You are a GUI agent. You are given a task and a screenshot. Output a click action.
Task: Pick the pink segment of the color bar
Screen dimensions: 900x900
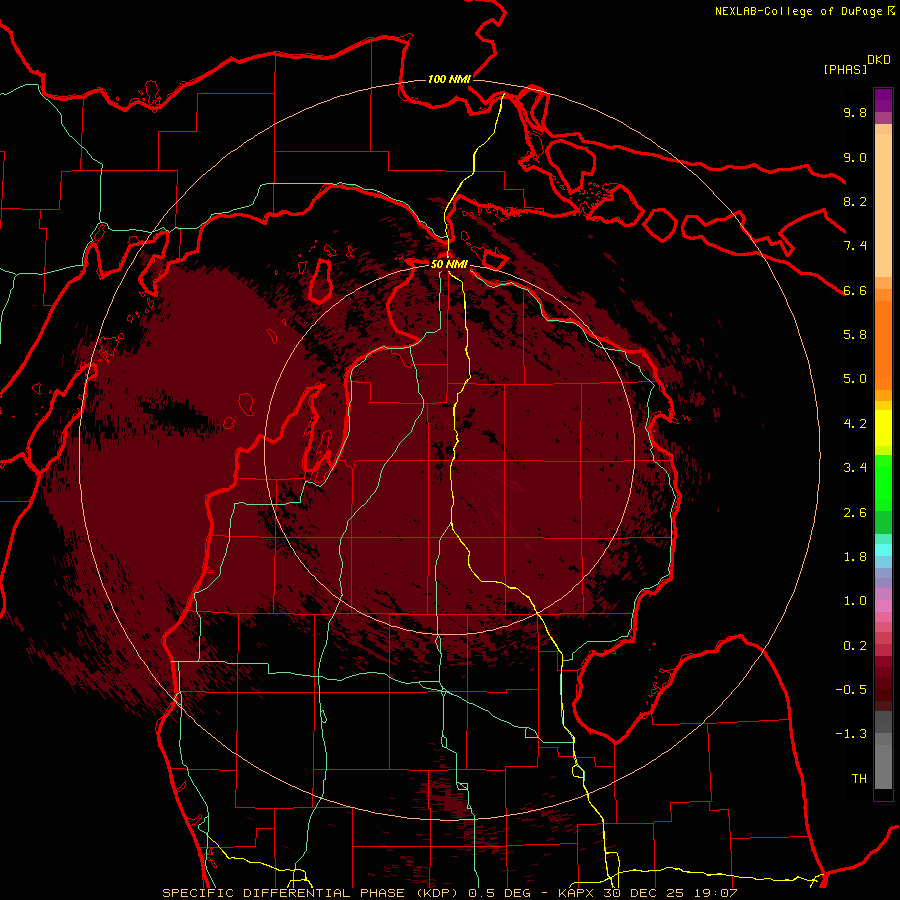pos(883,606)
